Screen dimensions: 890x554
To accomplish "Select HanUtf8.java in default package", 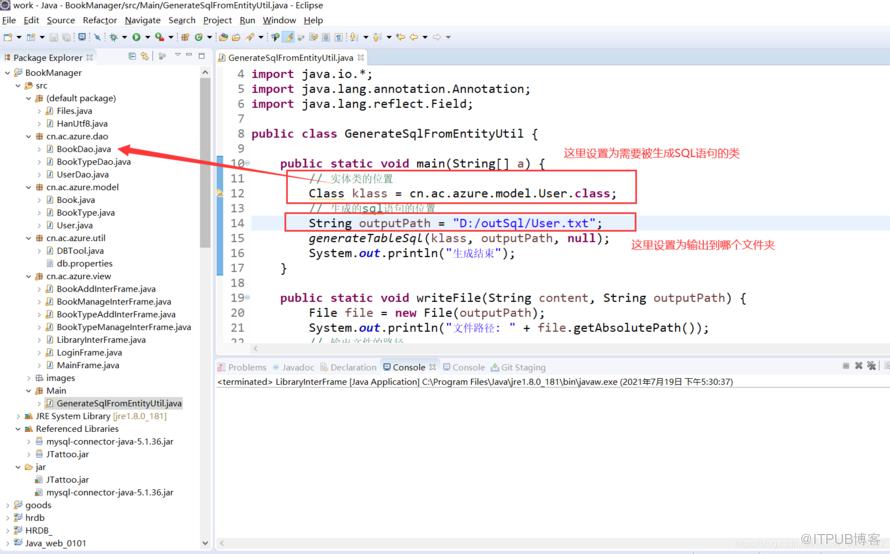I will click(82, 124).
